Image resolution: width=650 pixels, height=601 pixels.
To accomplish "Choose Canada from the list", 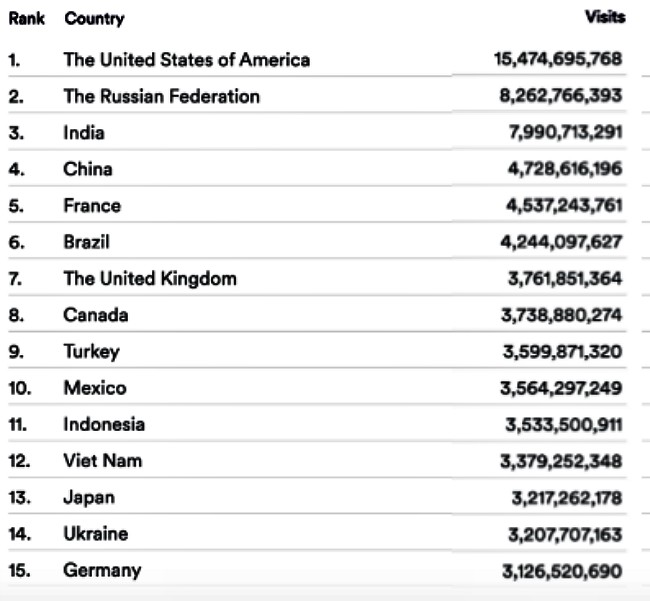I will point(96,315).
